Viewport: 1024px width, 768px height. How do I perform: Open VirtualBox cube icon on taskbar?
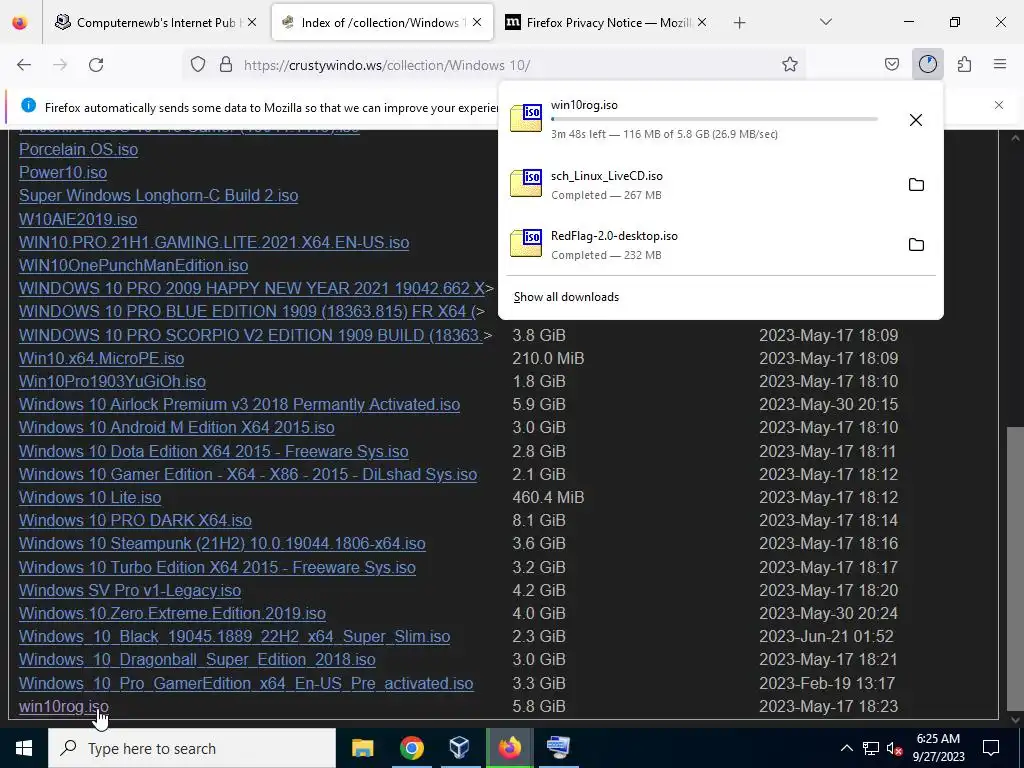coord(460,748)
